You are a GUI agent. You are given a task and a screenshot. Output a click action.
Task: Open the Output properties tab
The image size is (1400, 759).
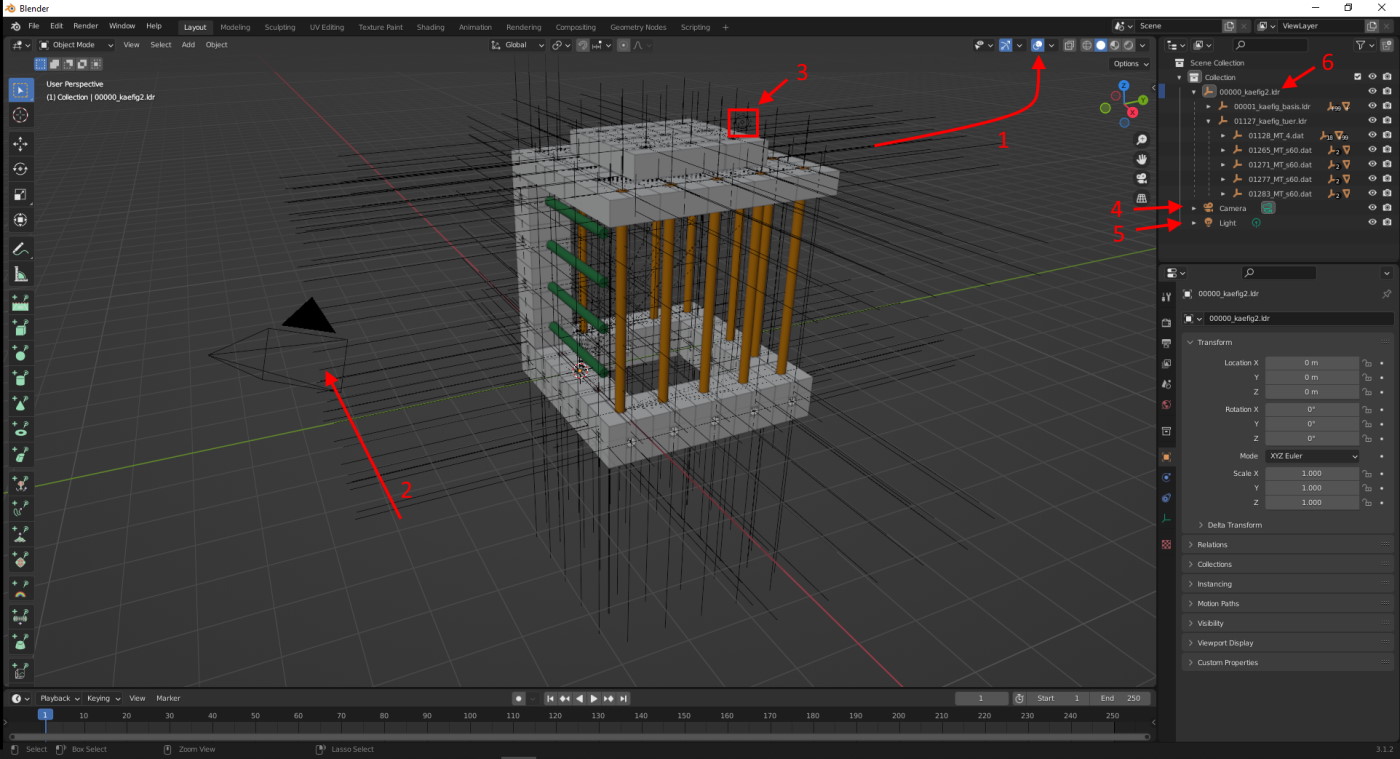coord(1166,343)
